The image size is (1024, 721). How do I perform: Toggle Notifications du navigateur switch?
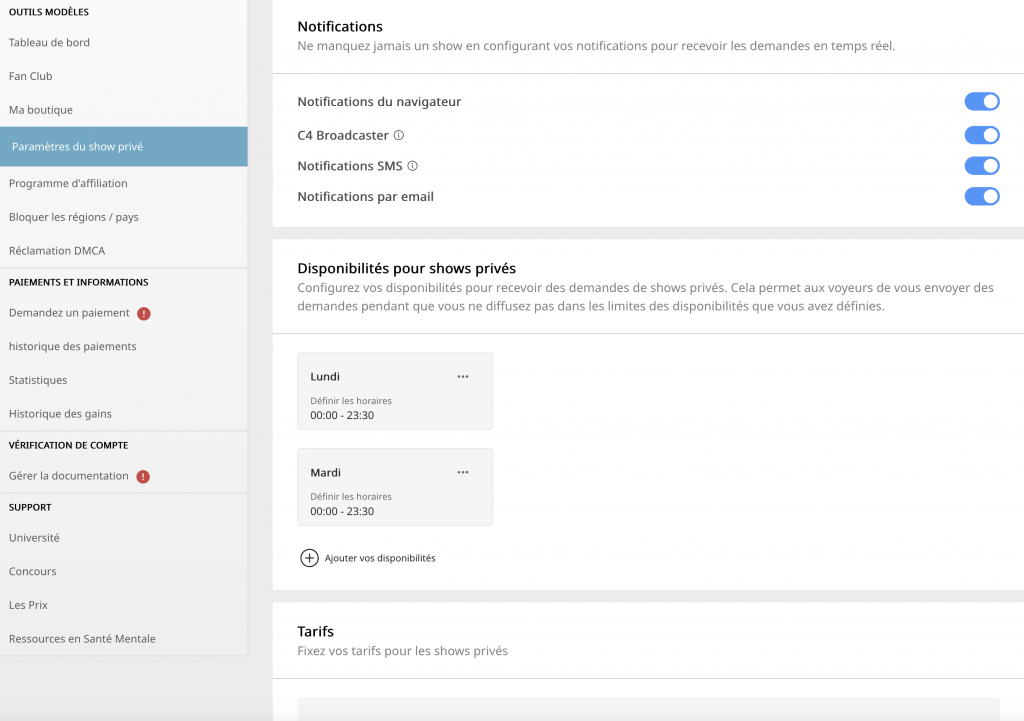coord(981,101)
